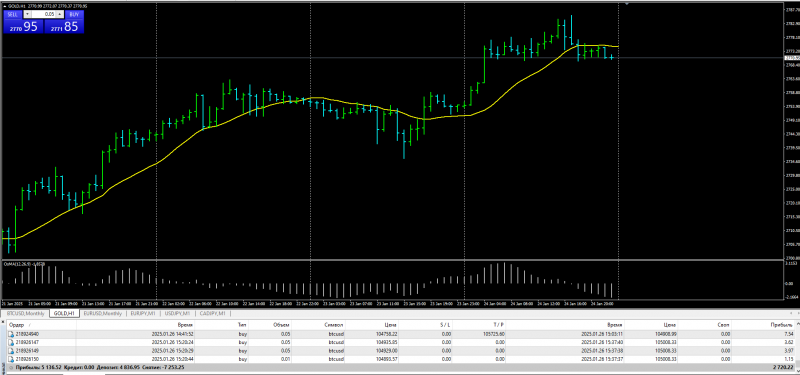This screenshot has width=800, height=375.
Task: Click order icon for 218926147
Action: click(x=11, y=342)
